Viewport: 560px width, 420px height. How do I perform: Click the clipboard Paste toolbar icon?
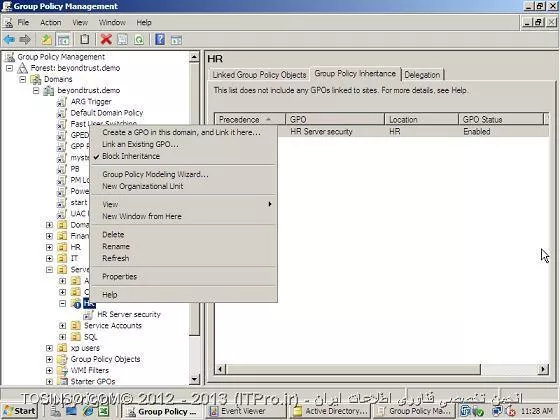85,39
